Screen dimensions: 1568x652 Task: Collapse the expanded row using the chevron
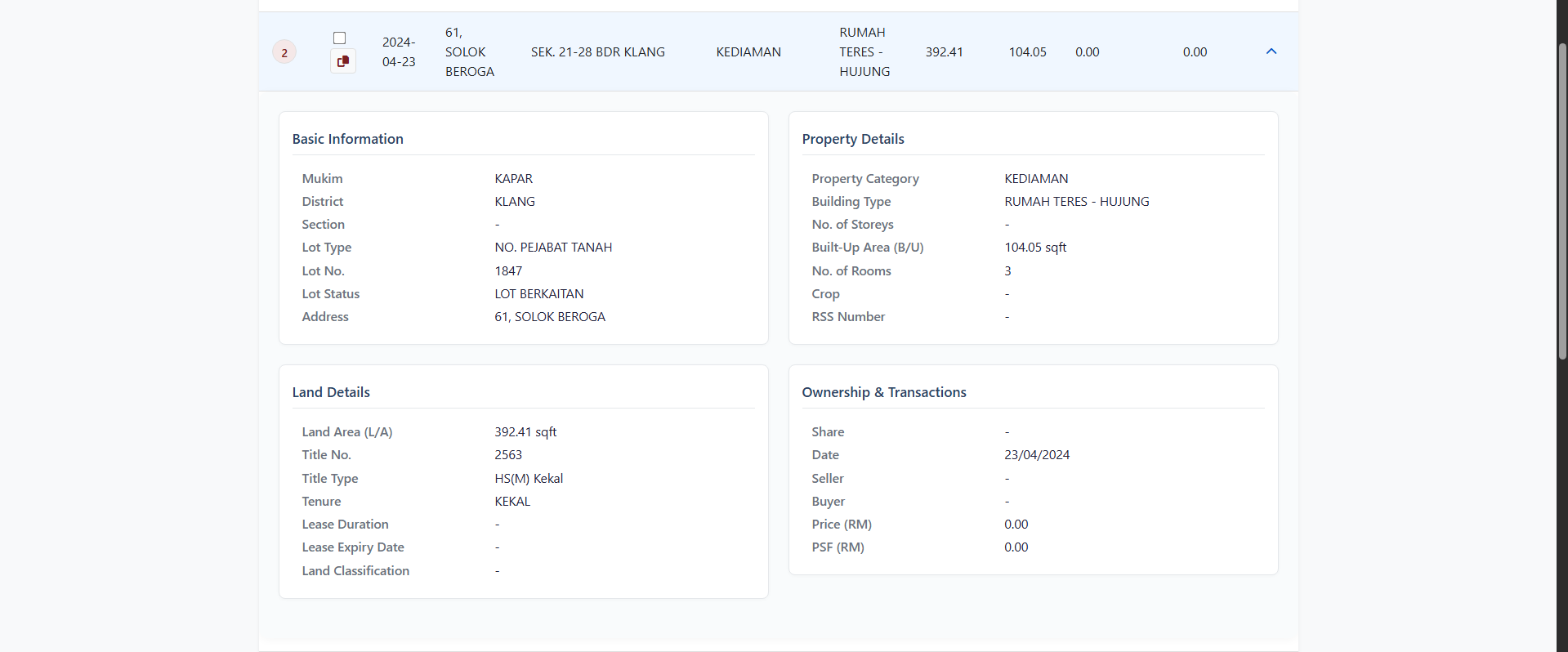[x=1271, y=51]
